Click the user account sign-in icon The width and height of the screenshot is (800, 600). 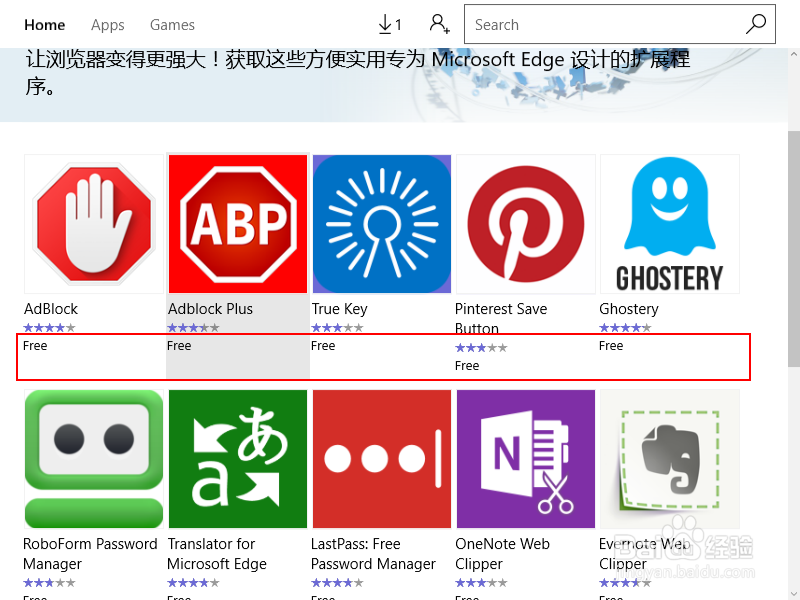(x=439, y=24)
